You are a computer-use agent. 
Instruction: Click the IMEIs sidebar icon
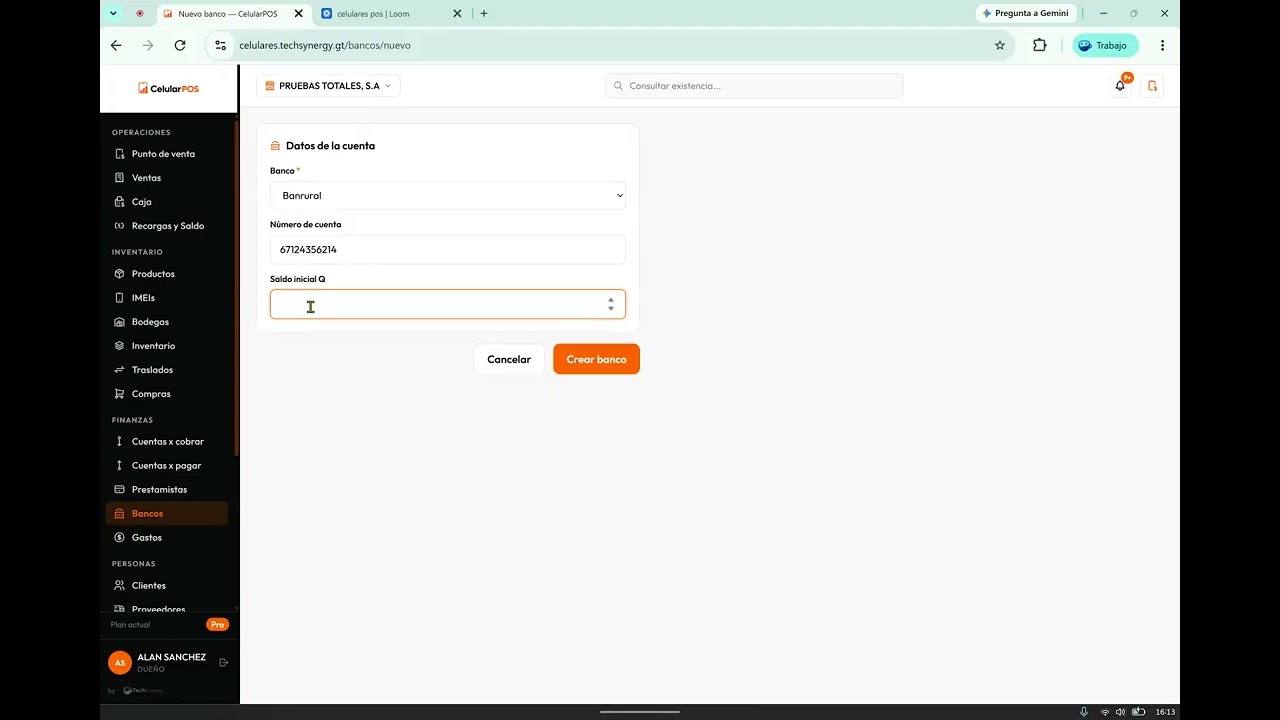[119, 298]
